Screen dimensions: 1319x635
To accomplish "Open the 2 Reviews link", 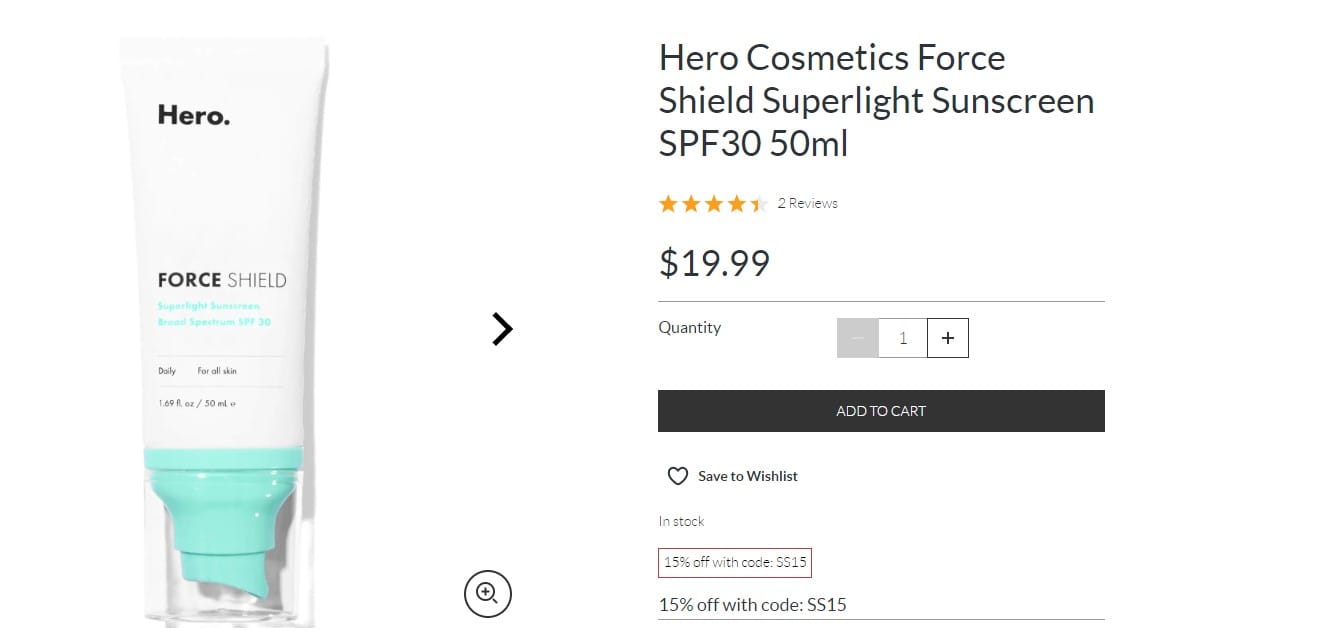I will tap(807, 203).
